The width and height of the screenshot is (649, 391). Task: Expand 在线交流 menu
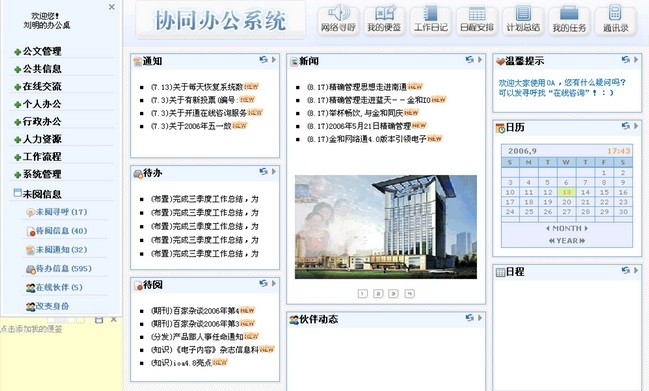click(x=38, y=86)
